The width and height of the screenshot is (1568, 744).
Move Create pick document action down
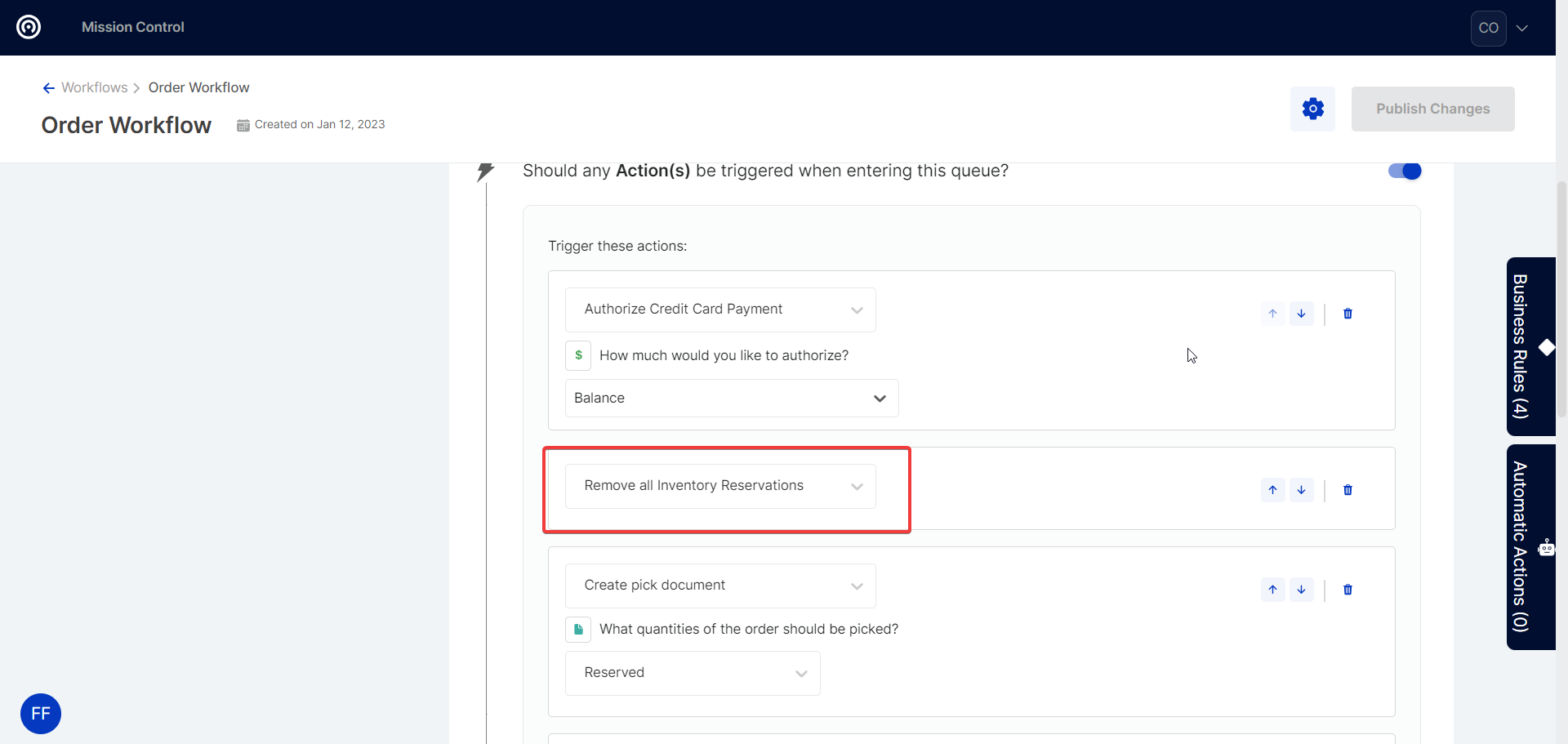coord(1301,590)
